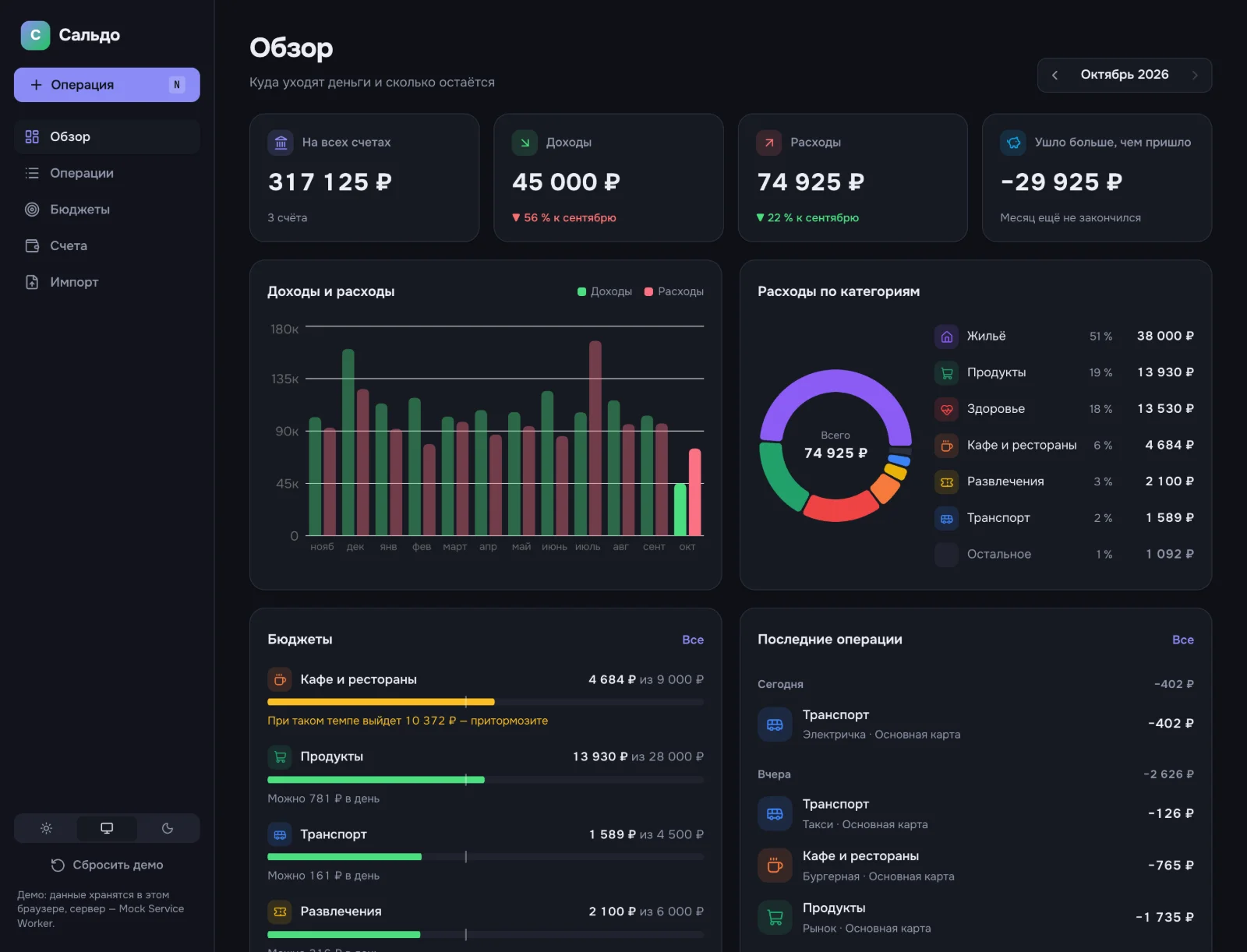The width and height of the screenshot is (1247, 952).
Task: Click the bus icon on Электричка operation
Action: 775,725
